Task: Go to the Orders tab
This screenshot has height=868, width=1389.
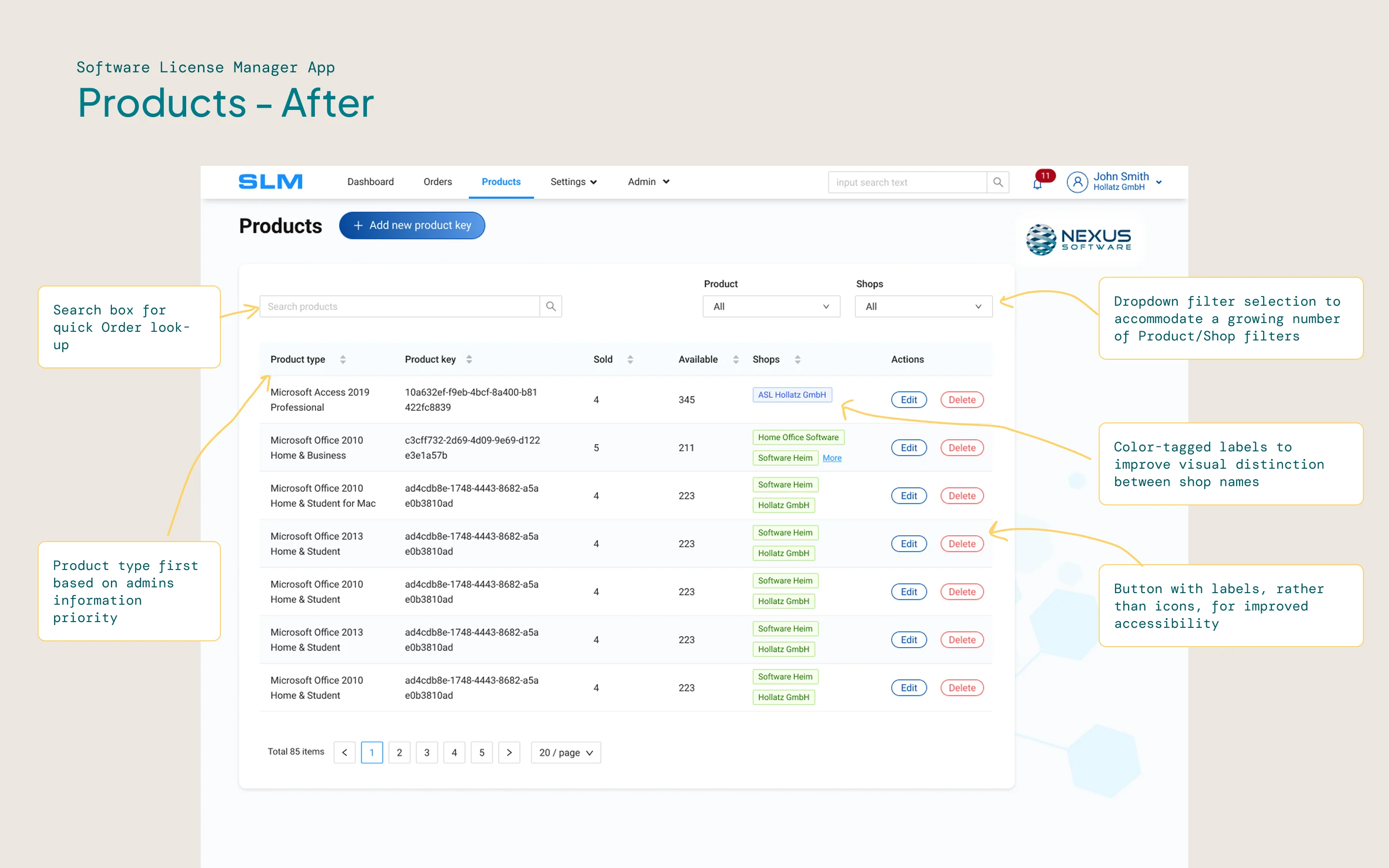Action: point(437,182)
